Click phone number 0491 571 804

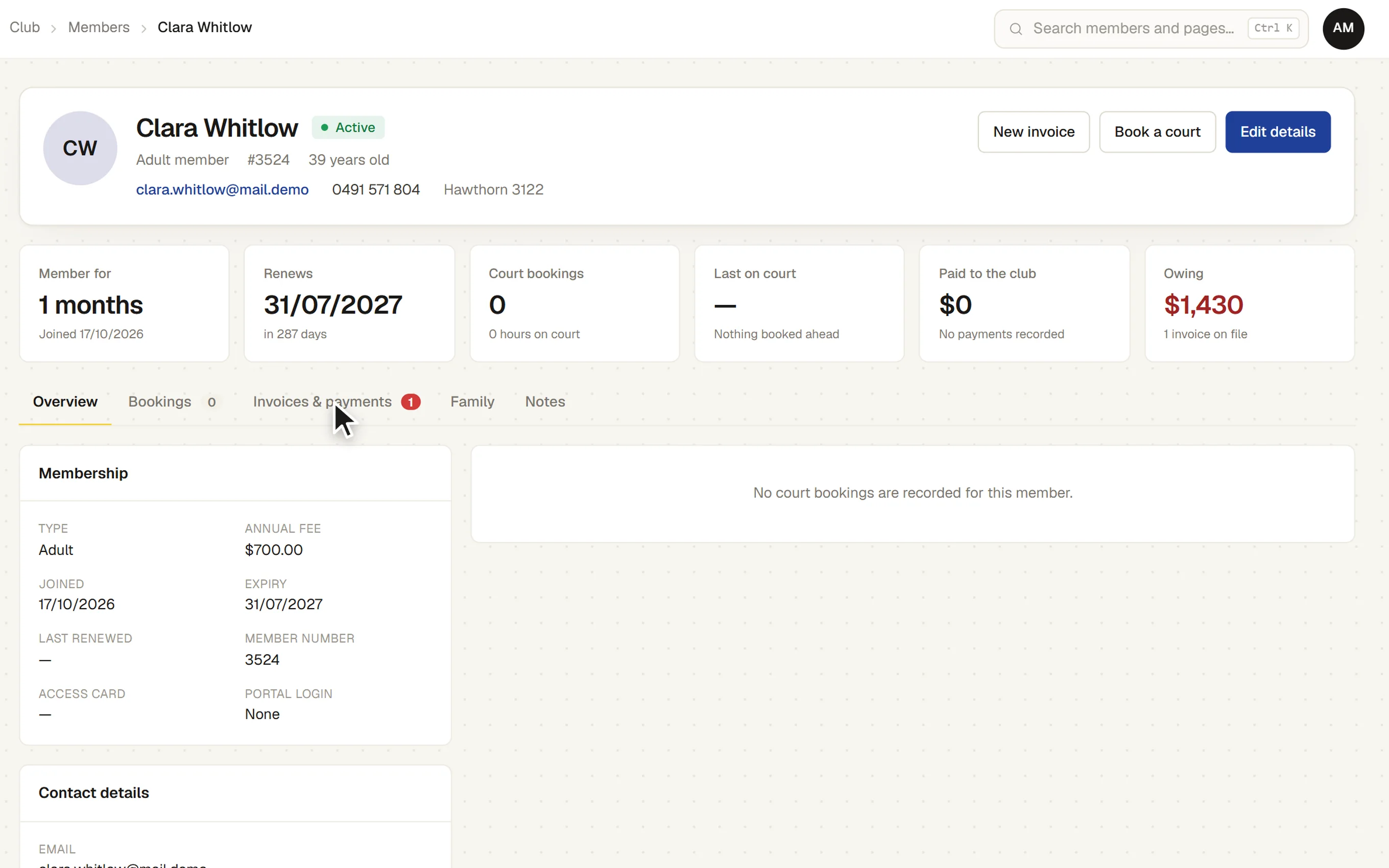pyautogui.click(x=376, y=189)
